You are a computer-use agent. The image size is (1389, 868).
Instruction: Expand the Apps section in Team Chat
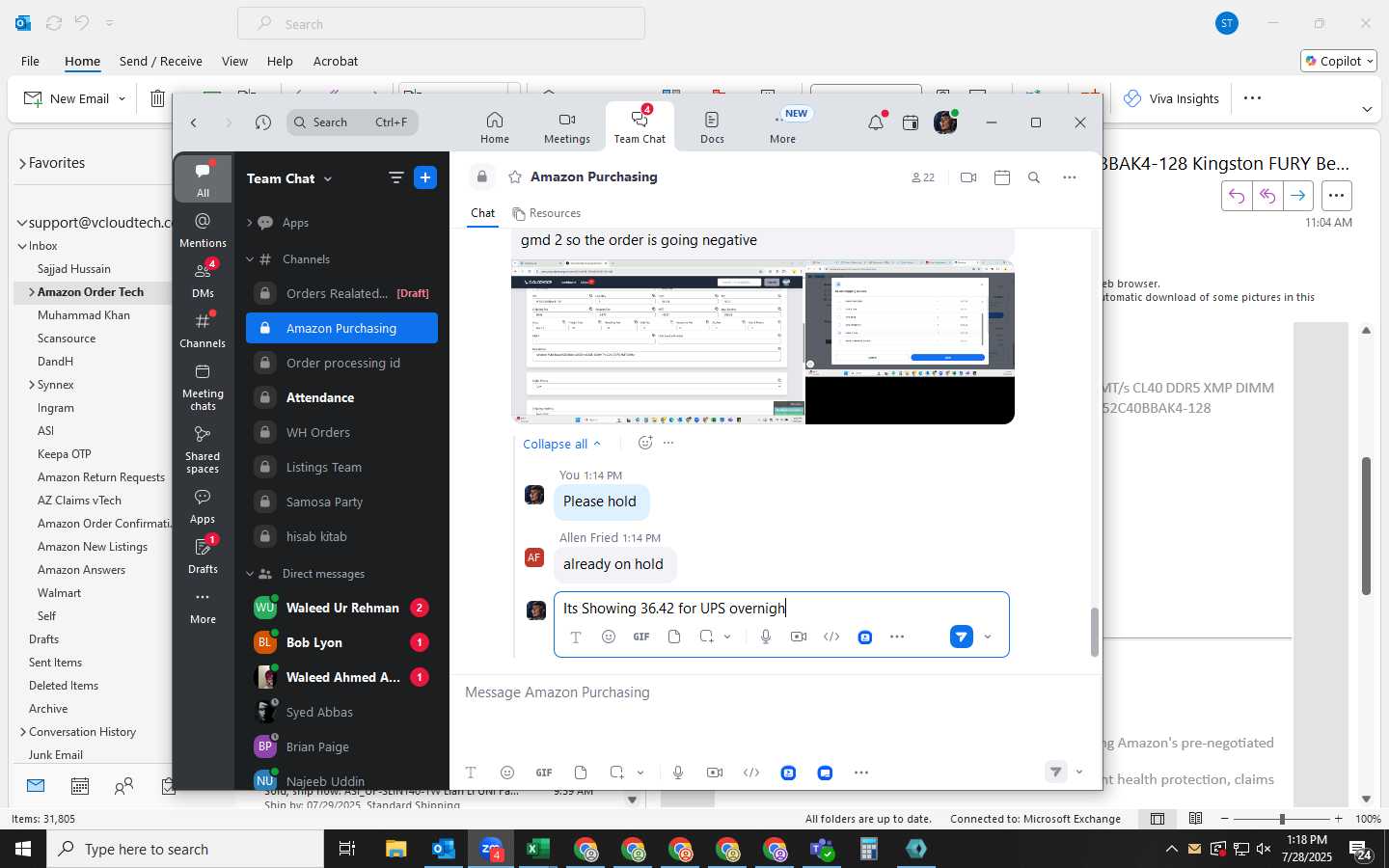[249, 223]
